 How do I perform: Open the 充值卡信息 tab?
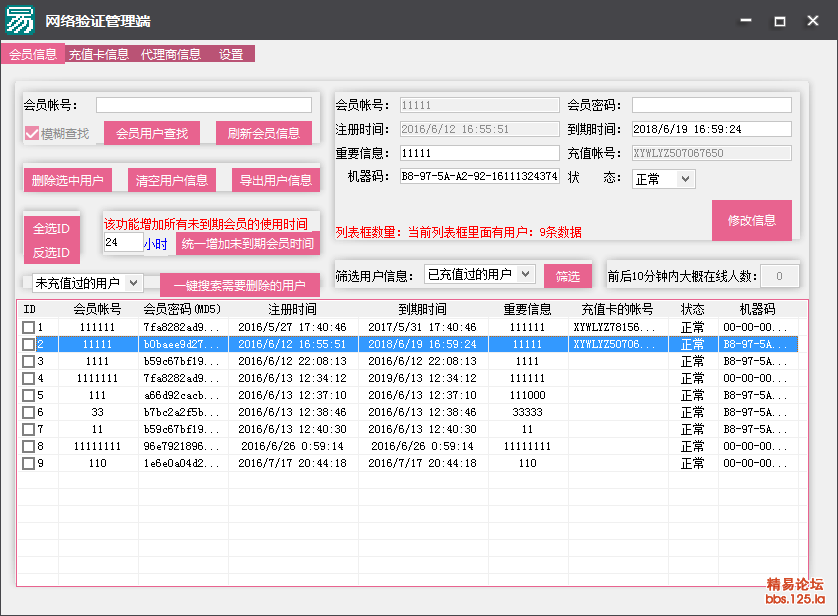pos(98,54)
